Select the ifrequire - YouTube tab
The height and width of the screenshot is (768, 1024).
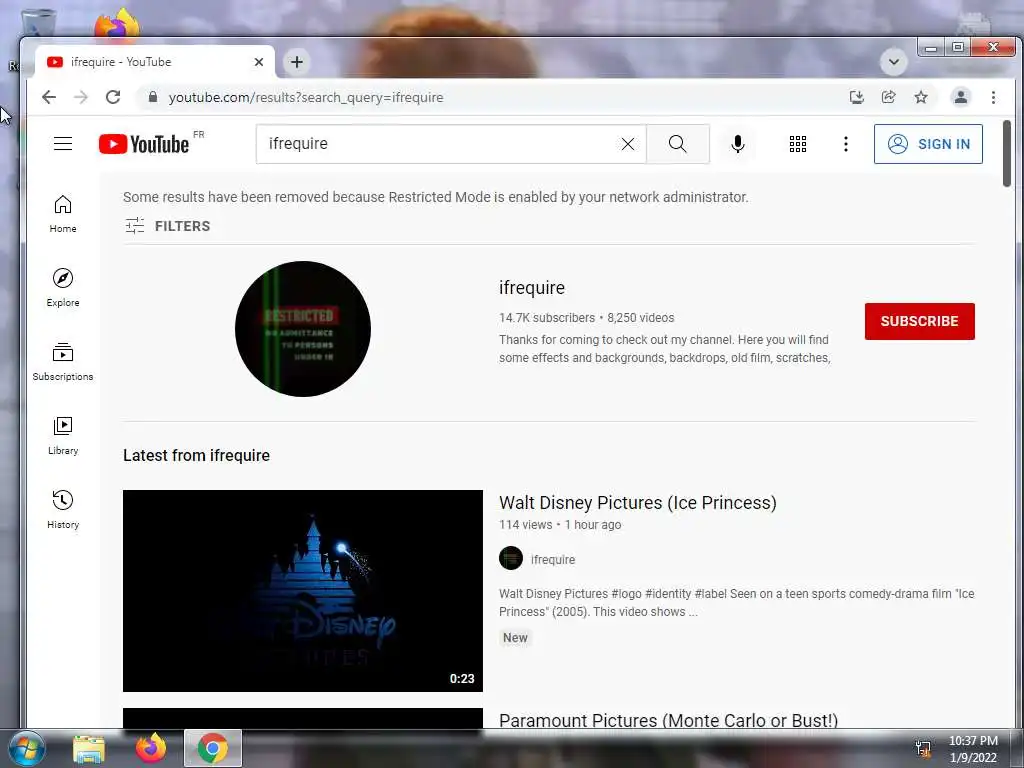154,62
